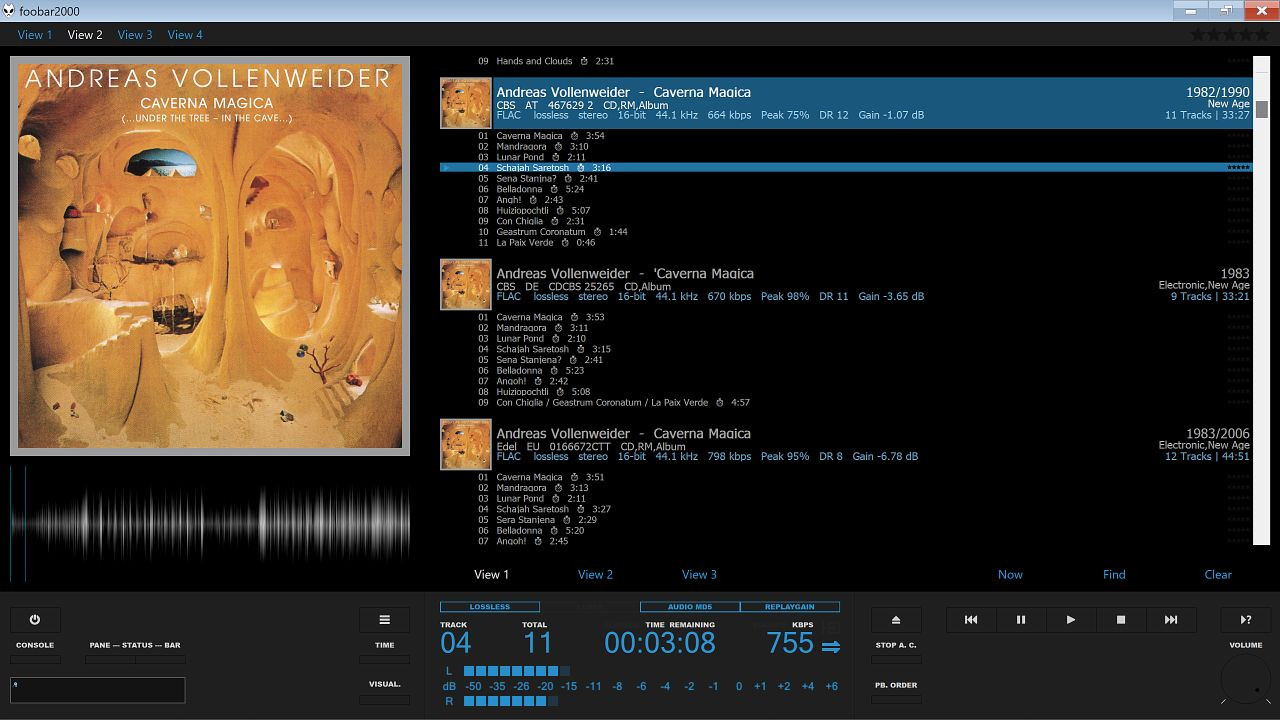
Task: Stop playback with the stop button
Action: (x=1121, y=620)
